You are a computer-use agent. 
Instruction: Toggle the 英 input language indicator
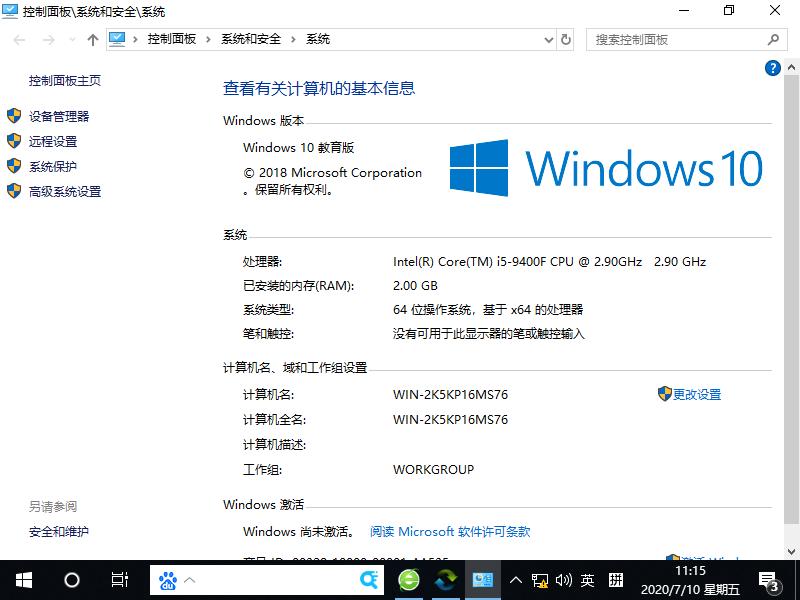pyautogui.click(x=588, y=579)
